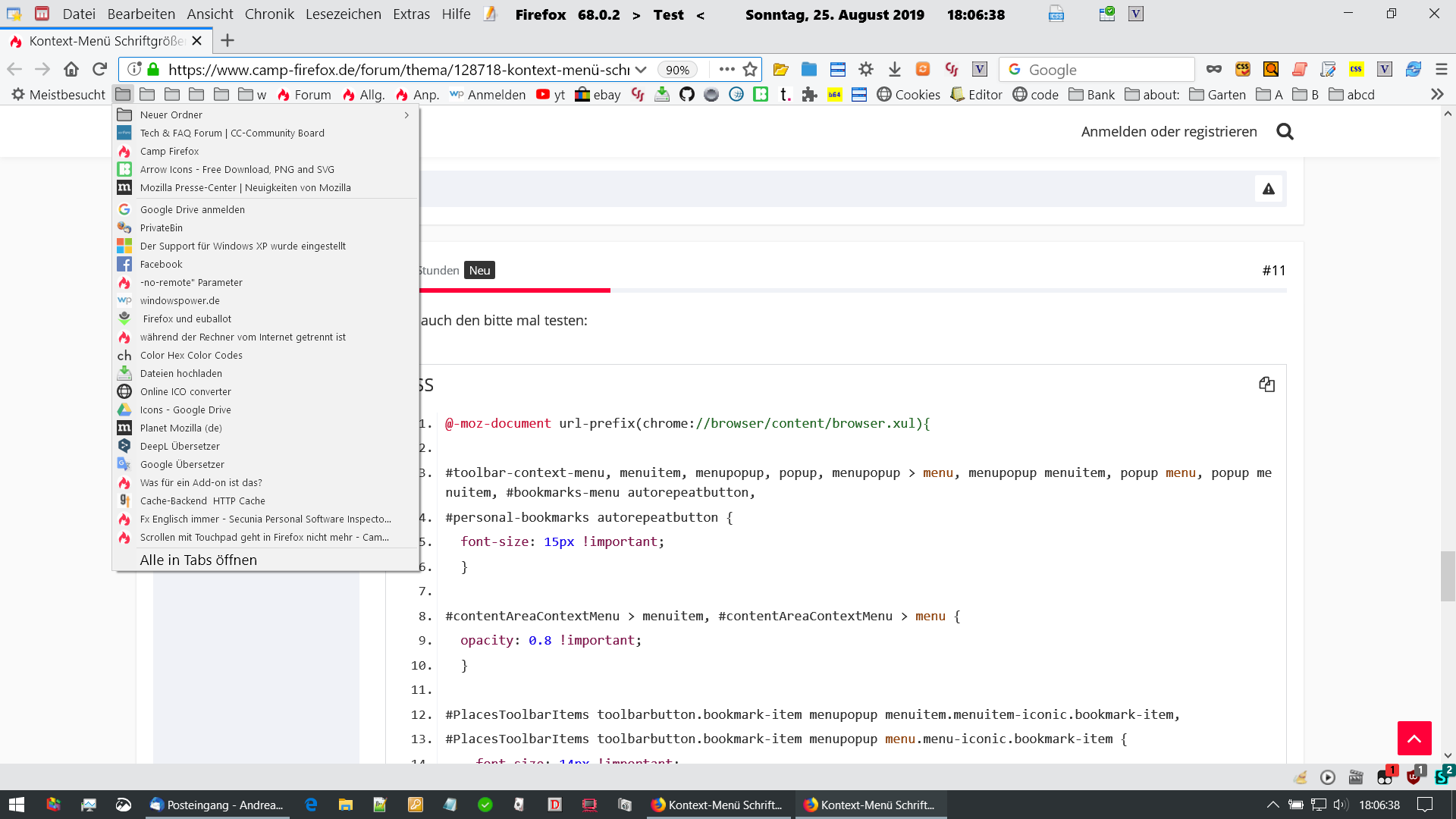1456x819 pixels.
Task: Click the red scroll-to-top button
Action: tap(1414, 738)
